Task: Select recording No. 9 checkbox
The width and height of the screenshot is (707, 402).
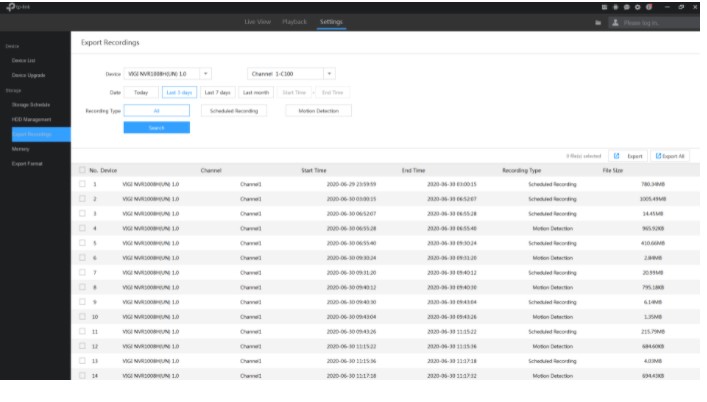Action: coord(82,302)
